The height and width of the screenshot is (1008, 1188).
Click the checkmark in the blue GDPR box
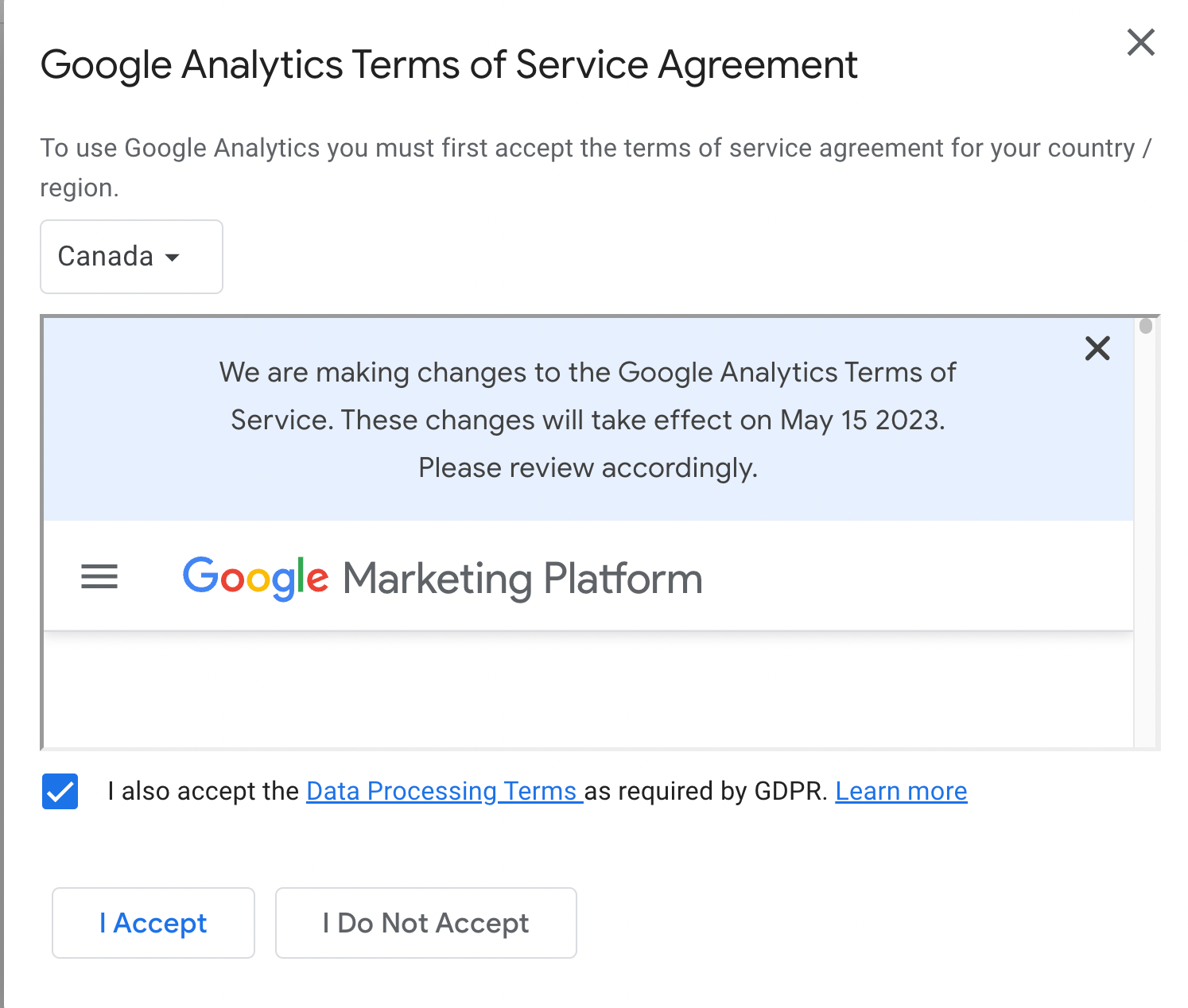[x=60, y=792]
